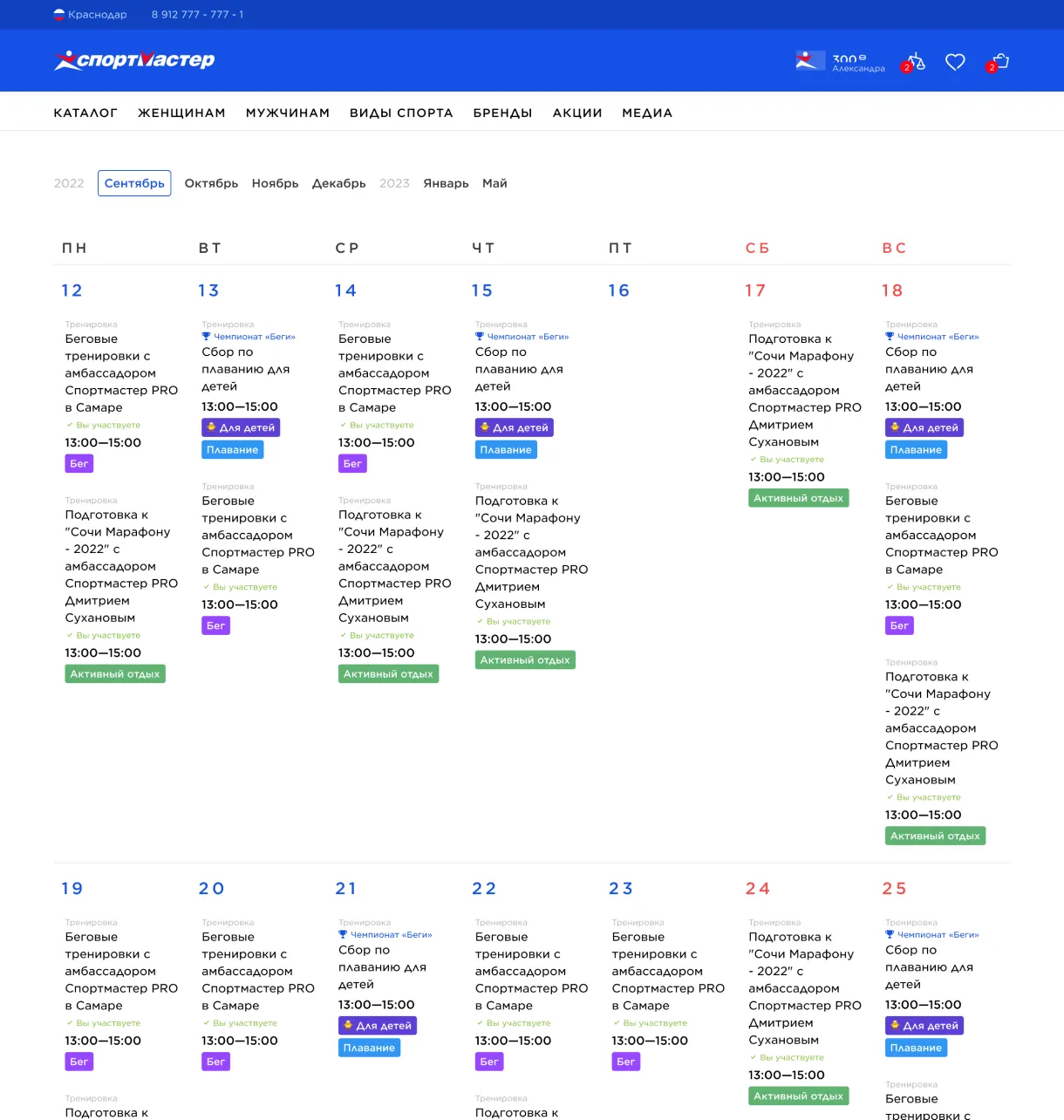Click Вы участвуете checkmark on day 23 event
Screen dimensions: 1064x1120
point(617,1023)
